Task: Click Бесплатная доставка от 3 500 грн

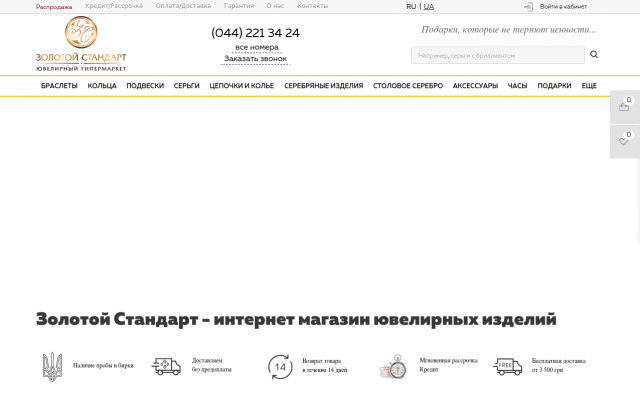Action: 559,365
